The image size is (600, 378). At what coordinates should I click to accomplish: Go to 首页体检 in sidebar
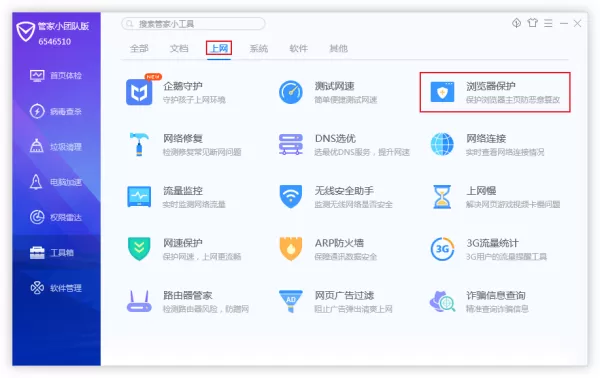[56, 75]
